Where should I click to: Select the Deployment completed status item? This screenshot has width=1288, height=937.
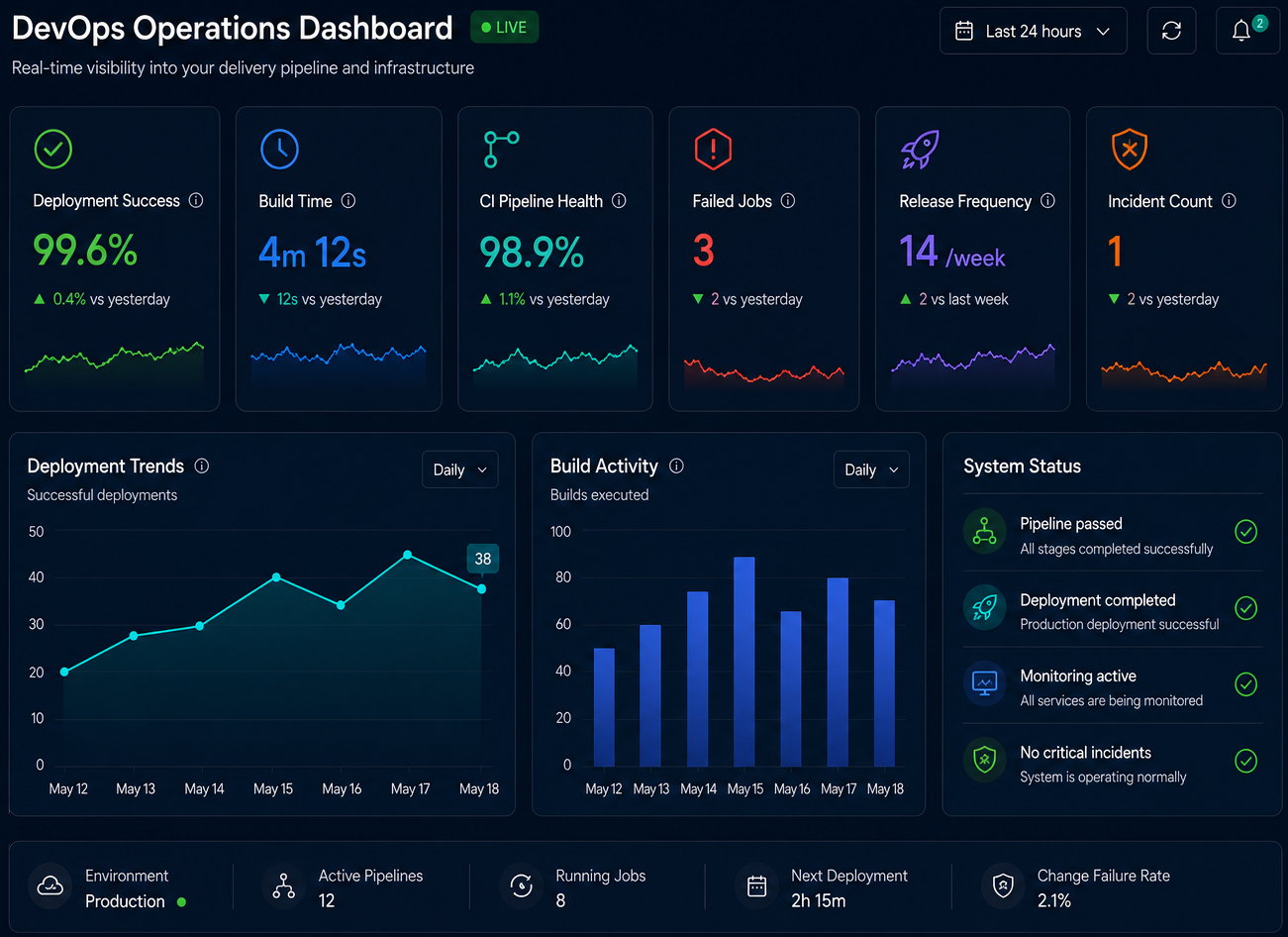point(1113,609)
